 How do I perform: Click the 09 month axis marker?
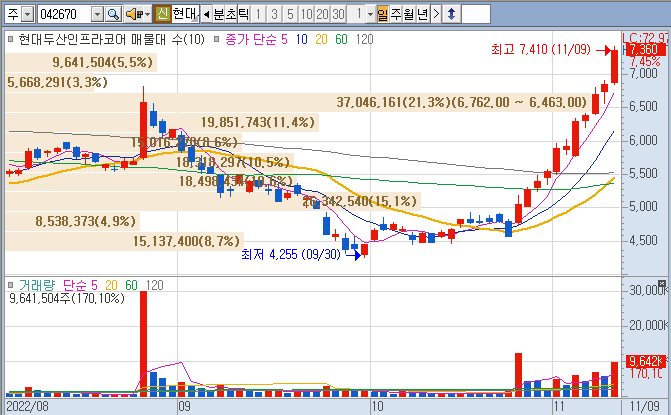tap(184, 406)
